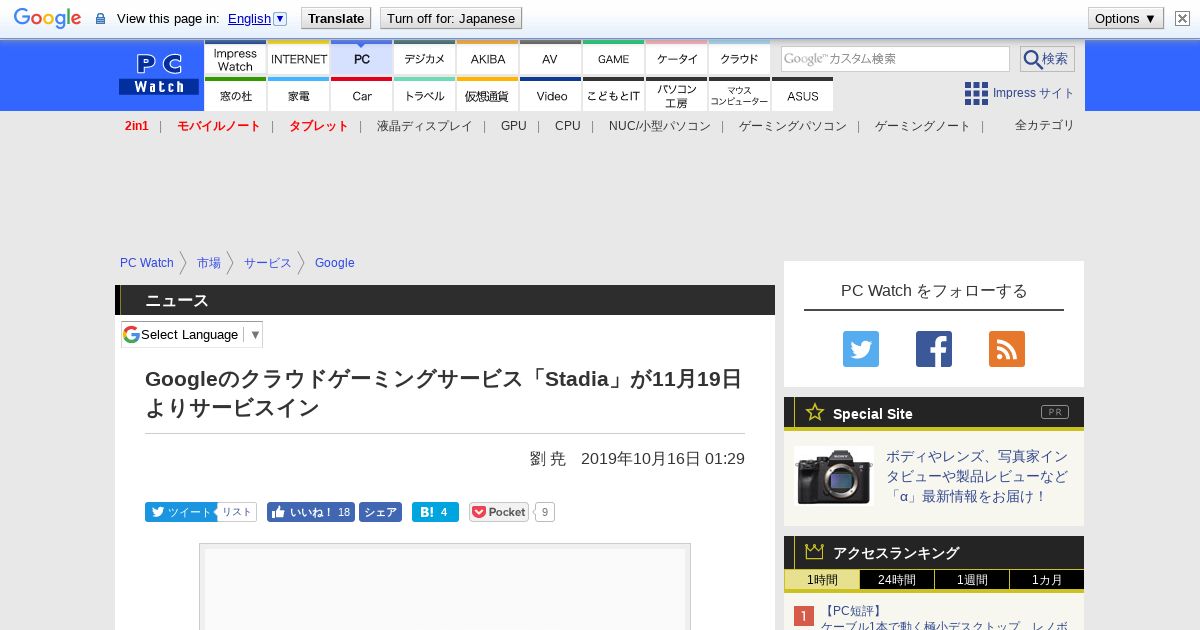Click the Google breadcrumb link
Screen dimensions: 1200x630
[335, 263]
